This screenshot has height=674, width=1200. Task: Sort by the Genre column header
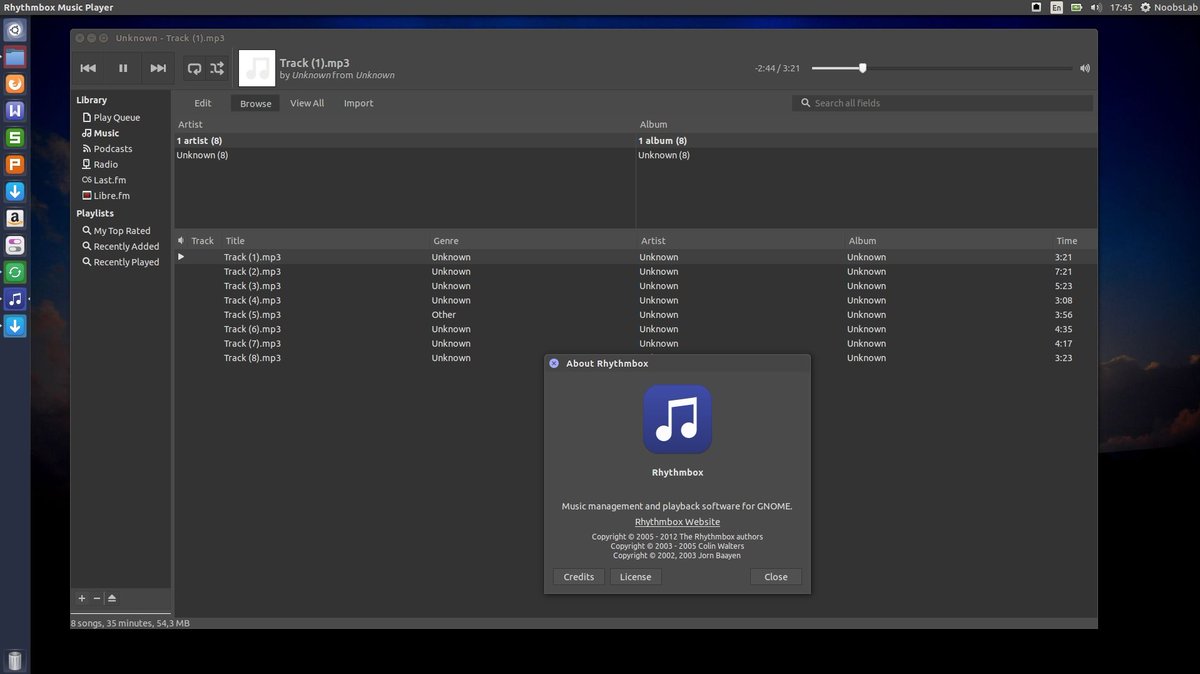[x=532, y=241]
